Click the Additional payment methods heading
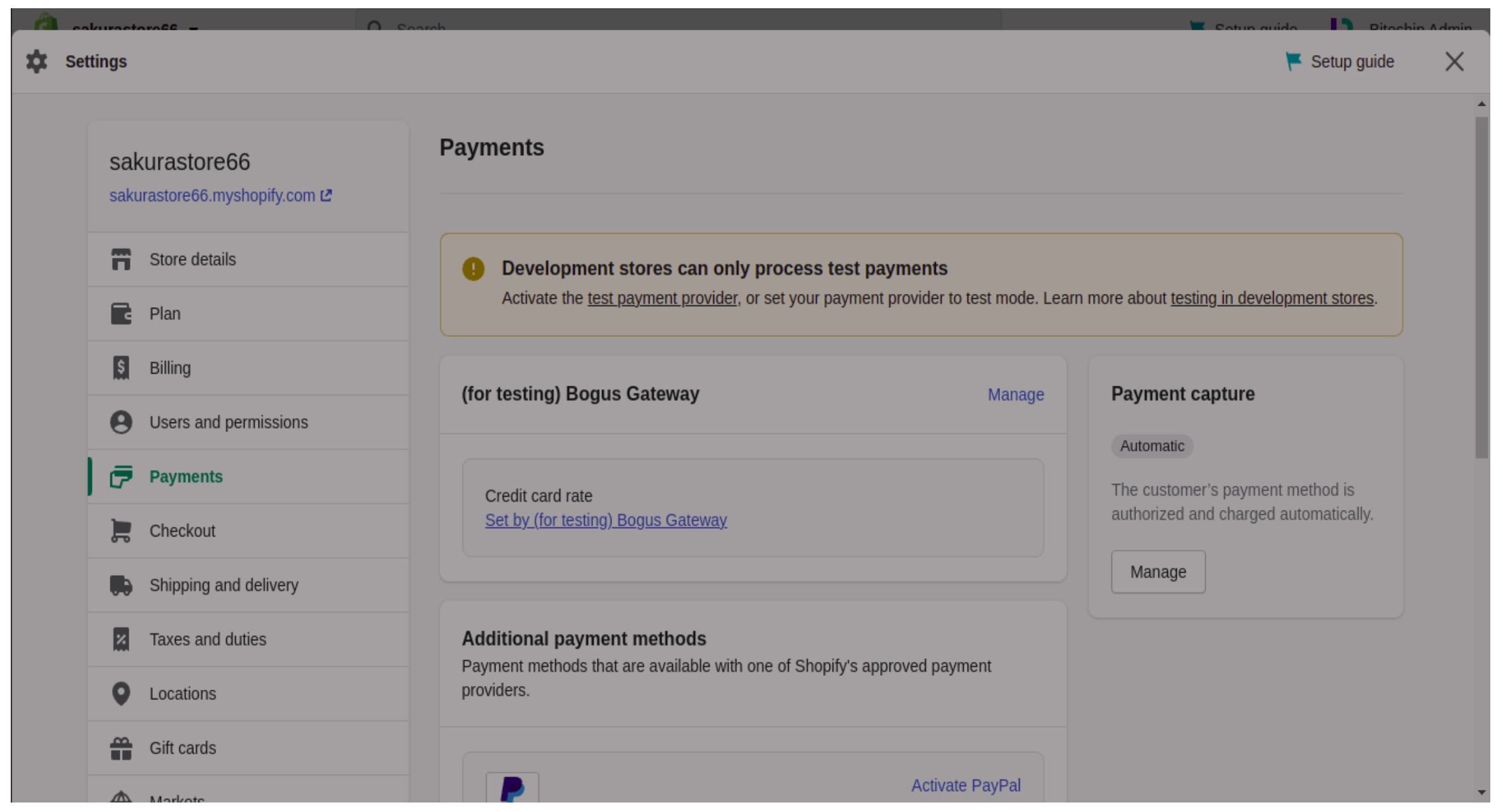 (584, 638)
